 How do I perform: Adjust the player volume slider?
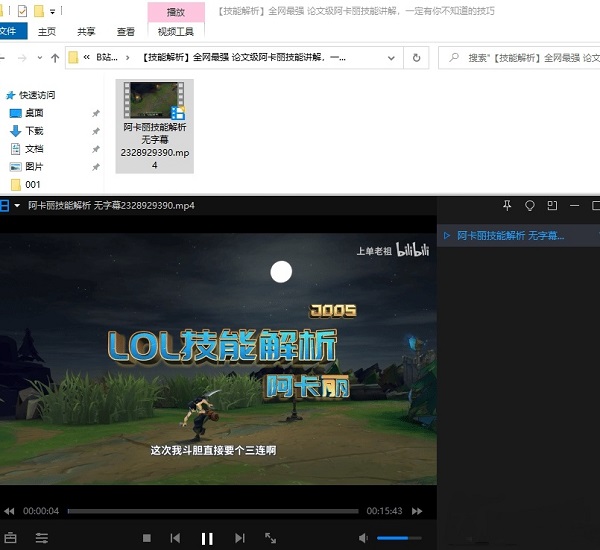point(399,538)
